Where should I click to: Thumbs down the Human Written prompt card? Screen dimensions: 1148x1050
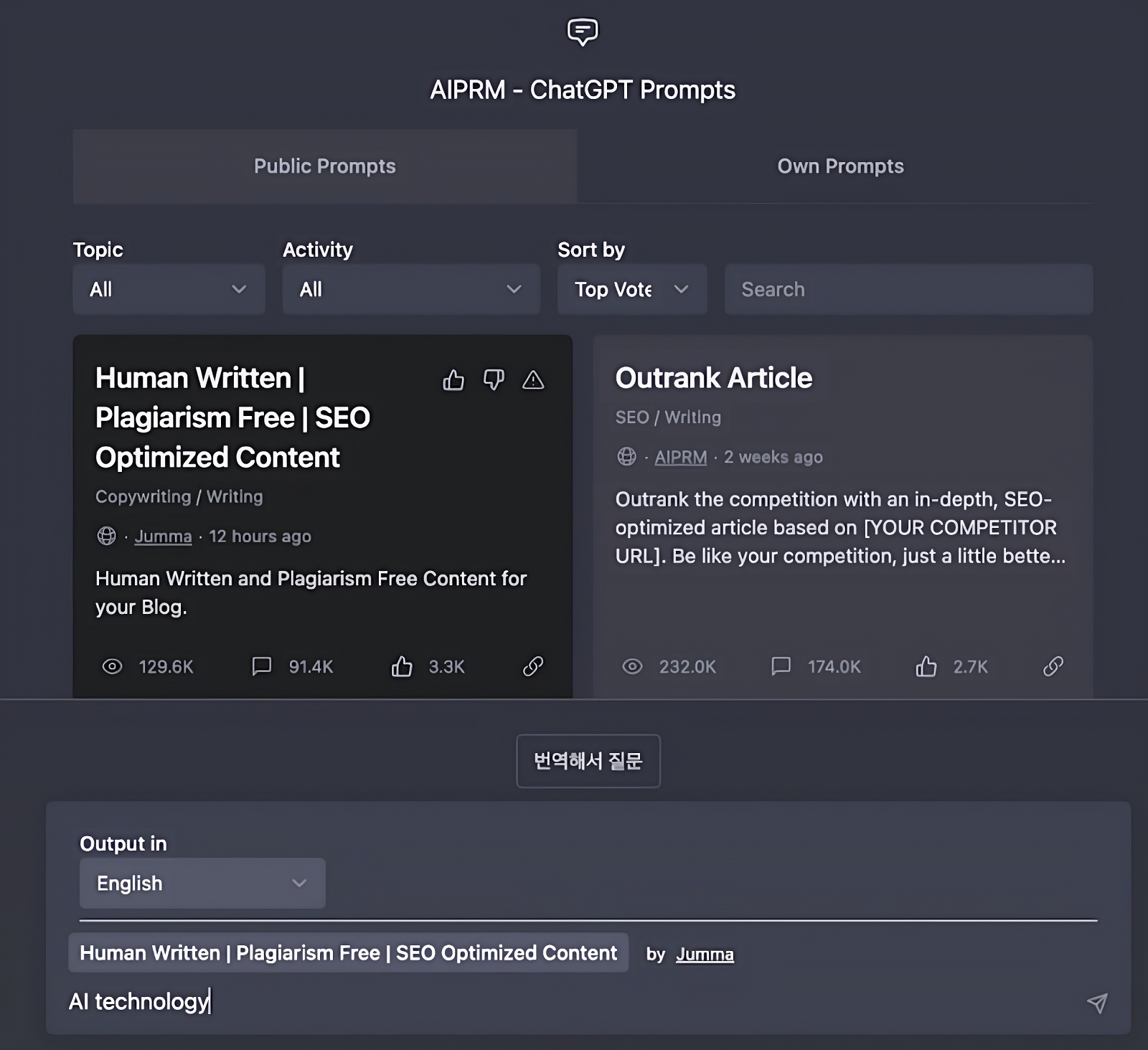(494, 379)
